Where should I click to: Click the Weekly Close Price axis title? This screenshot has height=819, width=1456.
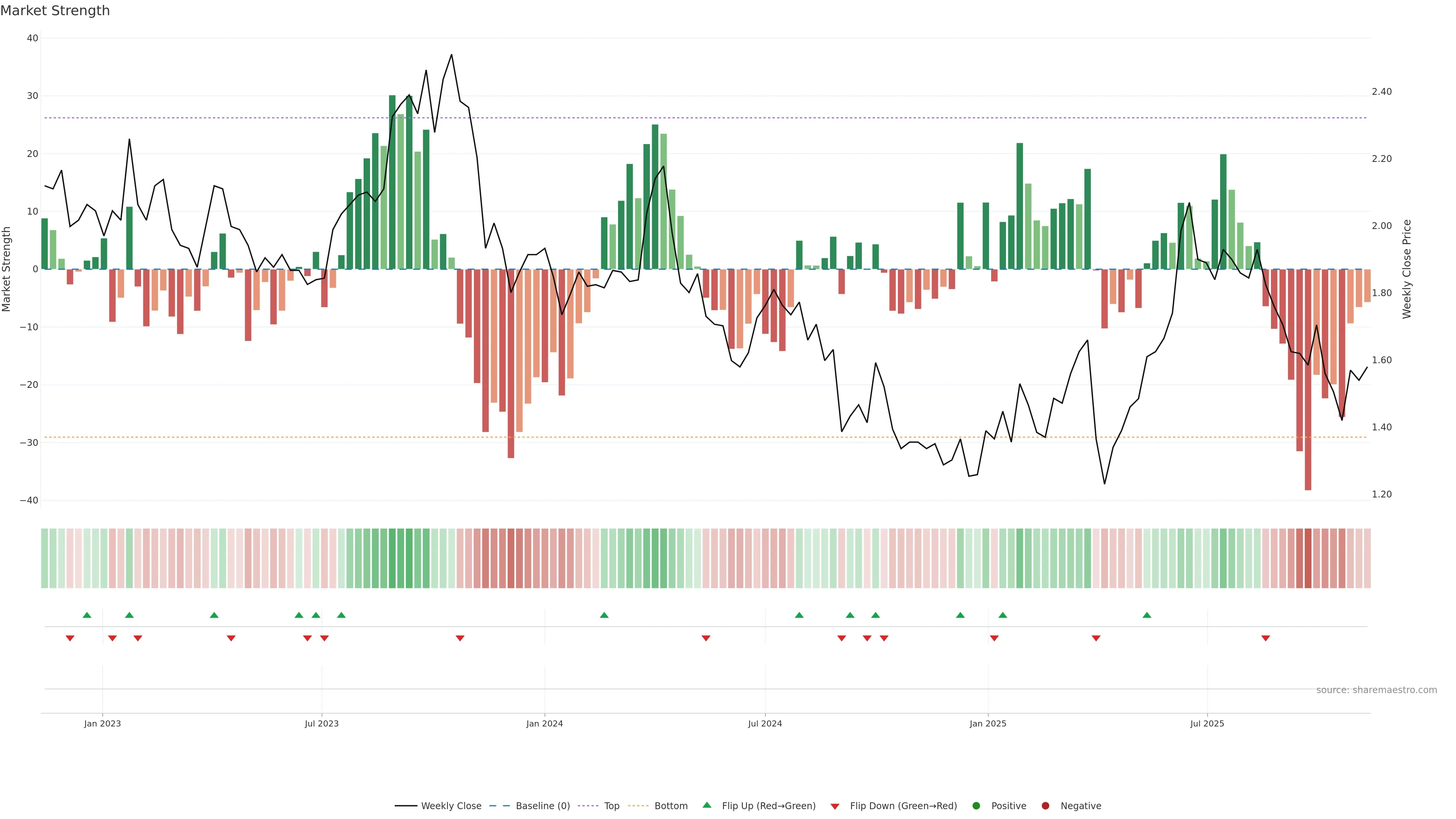[1407, 269]
